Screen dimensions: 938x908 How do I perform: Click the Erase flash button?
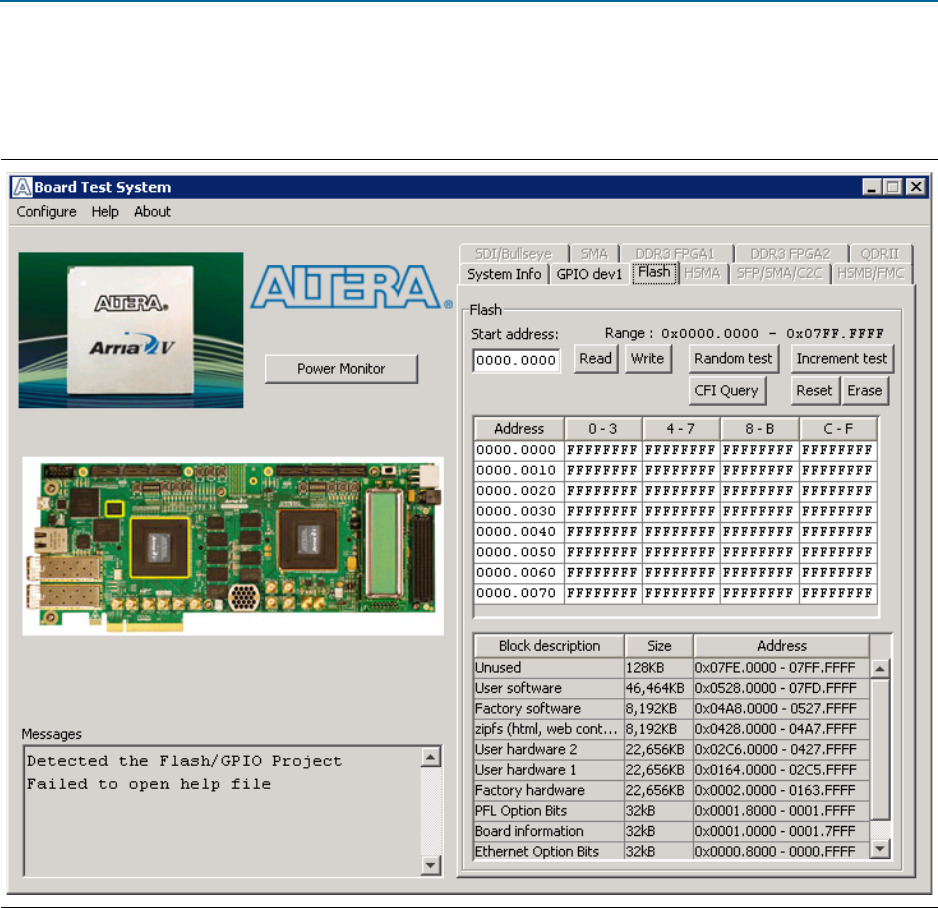point(864,391)
